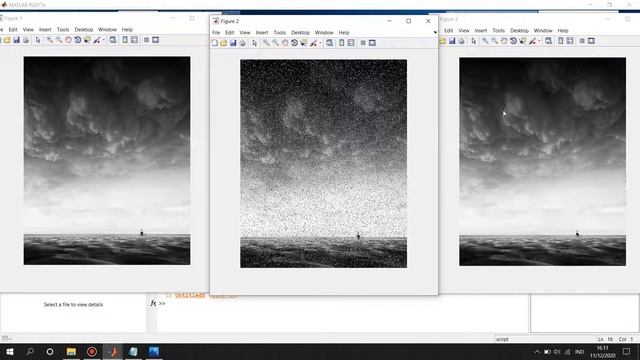Show hidden system tray icons chevron
Screen dimensions: 640x360
(x=537, y=352)
